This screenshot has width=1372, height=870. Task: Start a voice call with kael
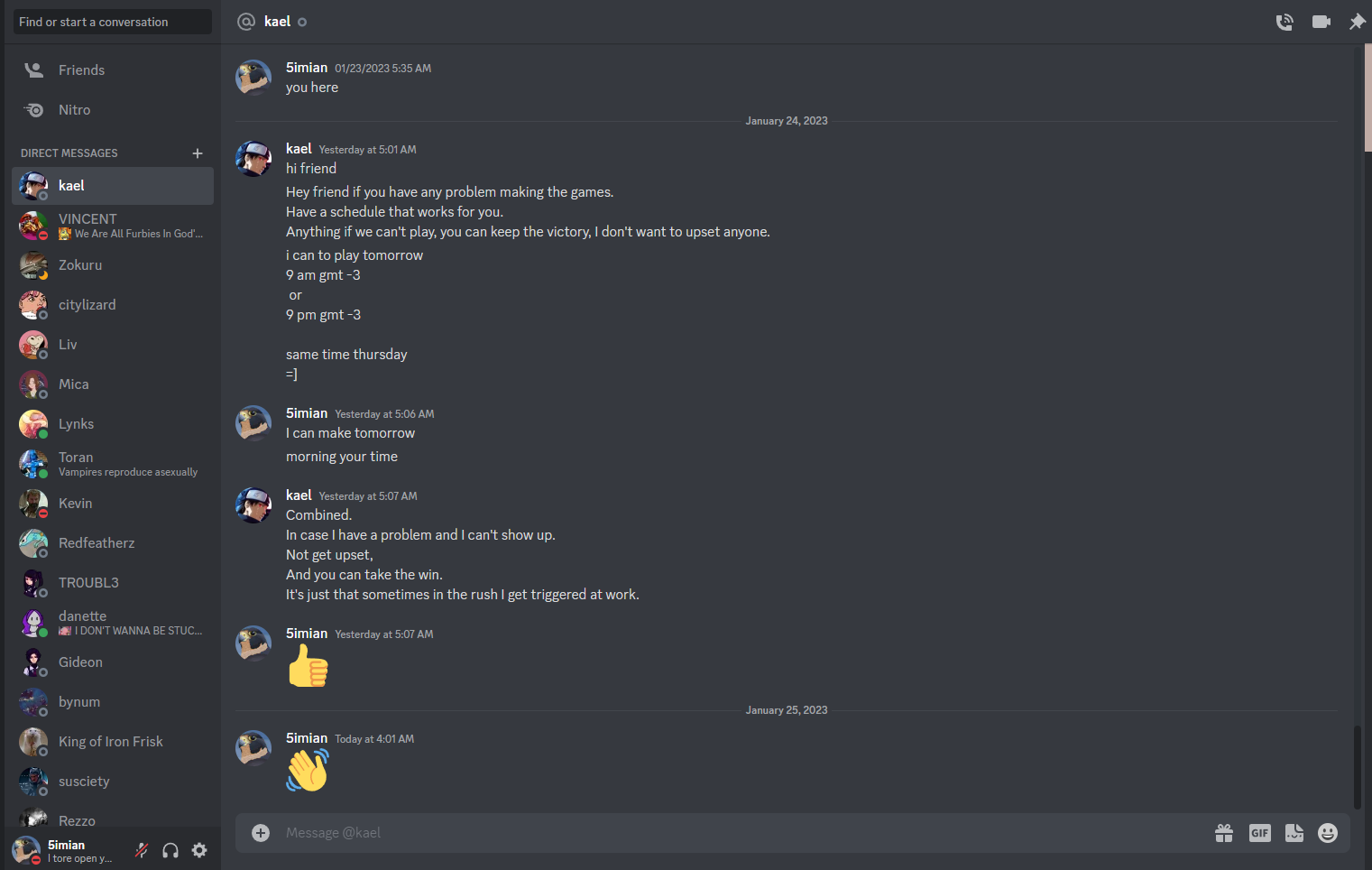1285,22
